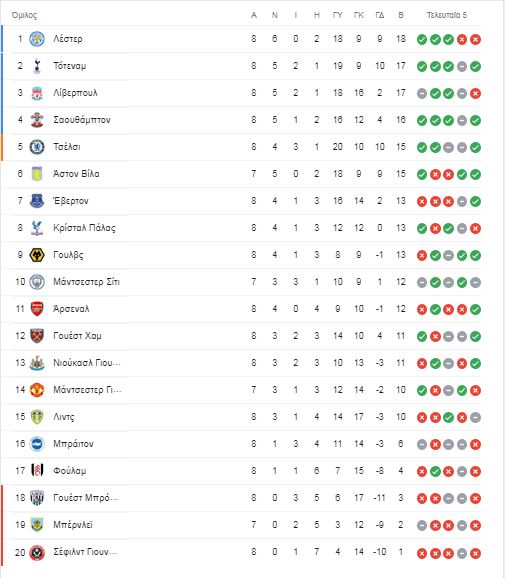Click the Sheffield United crest icon

pyautogui.click(x=37, y=553)
